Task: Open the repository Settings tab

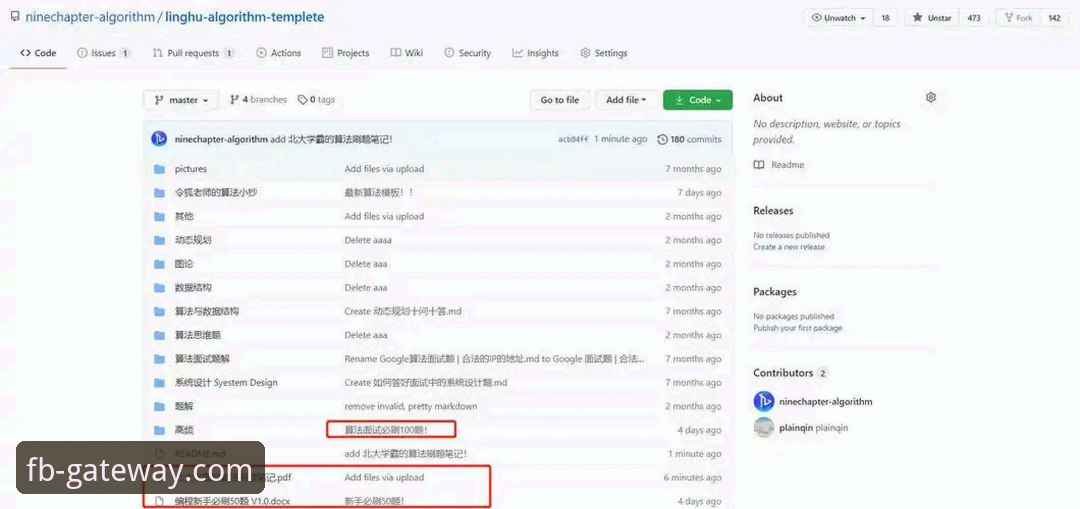Action: [604, 53]
